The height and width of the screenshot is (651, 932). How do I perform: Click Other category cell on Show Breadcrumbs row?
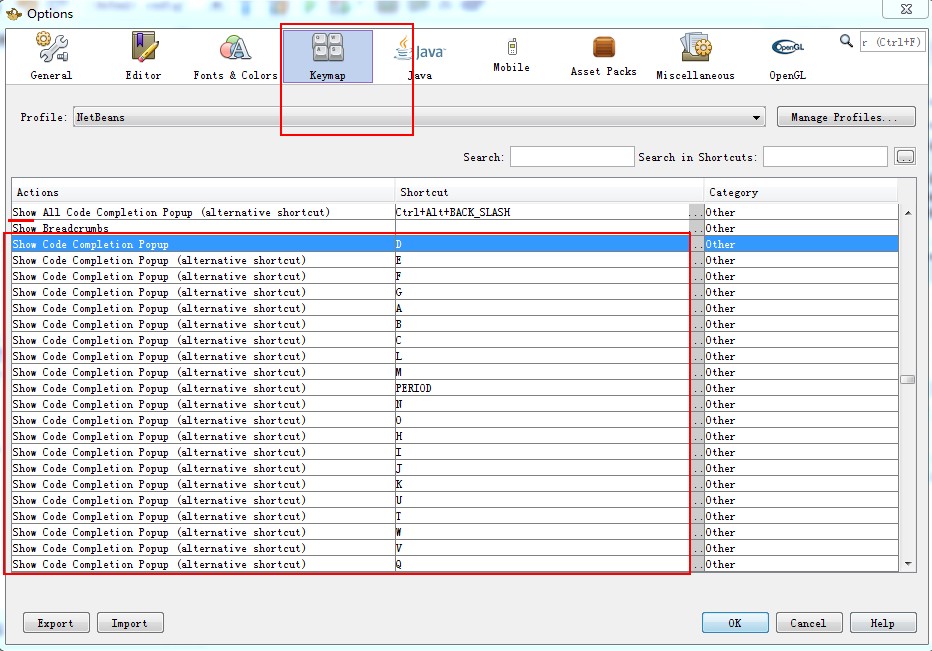point(801,228)
